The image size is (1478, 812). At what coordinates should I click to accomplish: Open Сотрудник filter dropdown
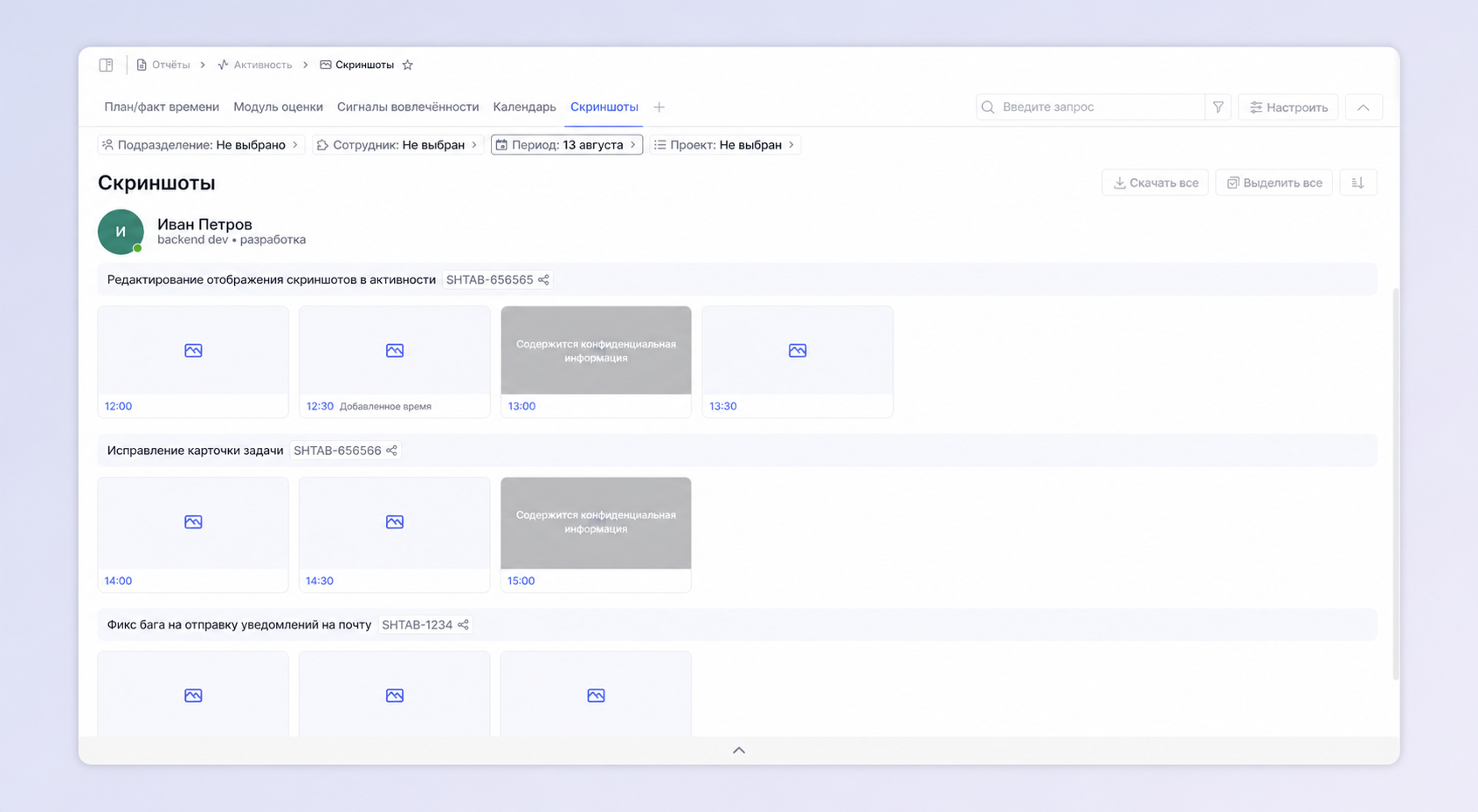tap(397, 145)
